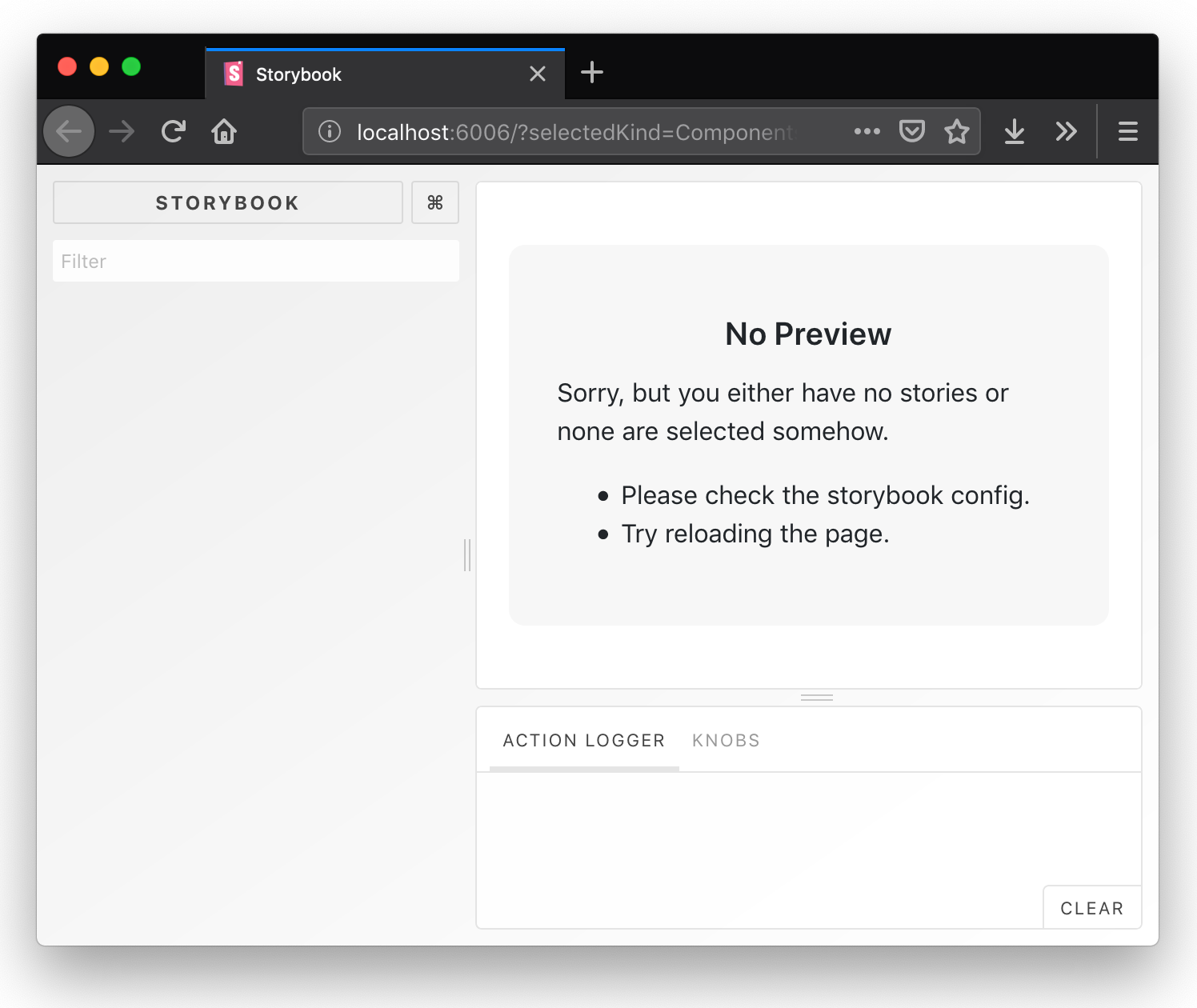Viewport: 1197px width, 1008px height.
Task: Switch to the KNOBS tab
Action: [x=726, y=740]
